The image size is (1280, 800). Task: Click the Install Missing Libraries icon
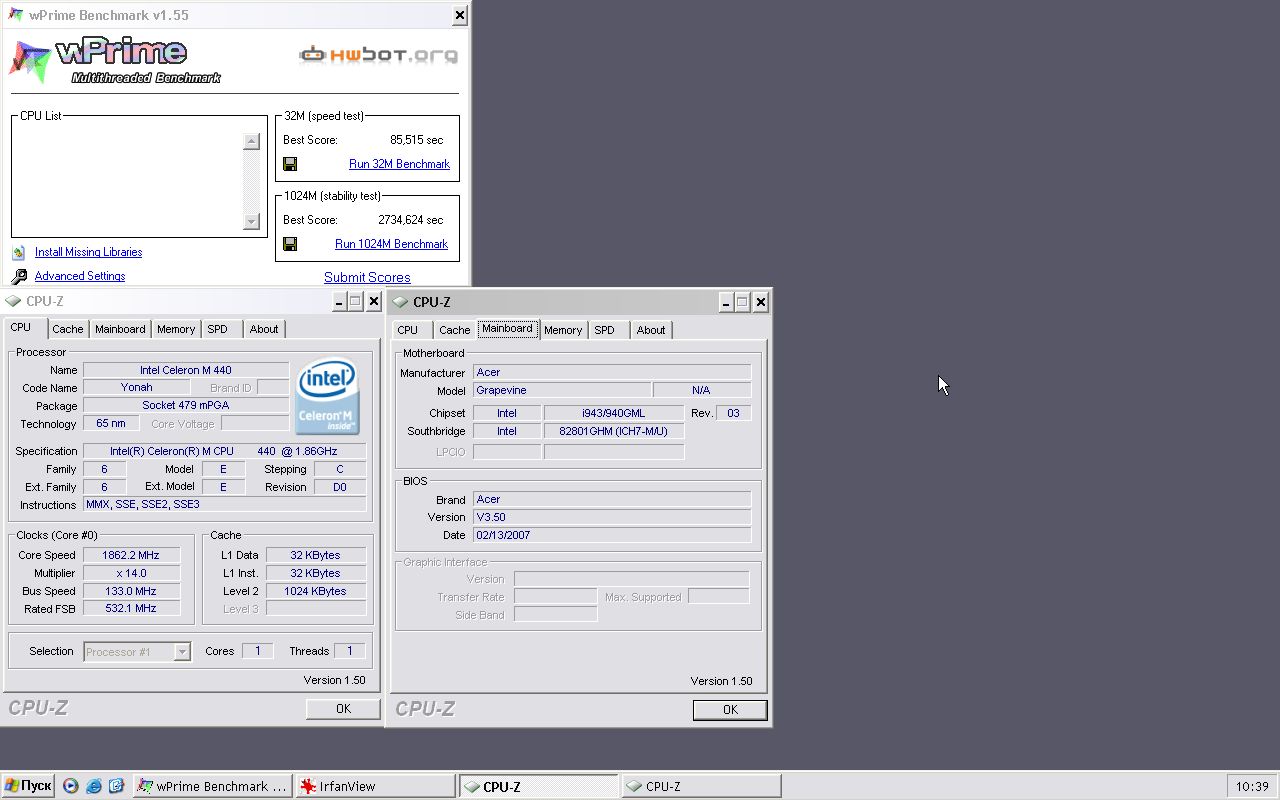point(18,252)
